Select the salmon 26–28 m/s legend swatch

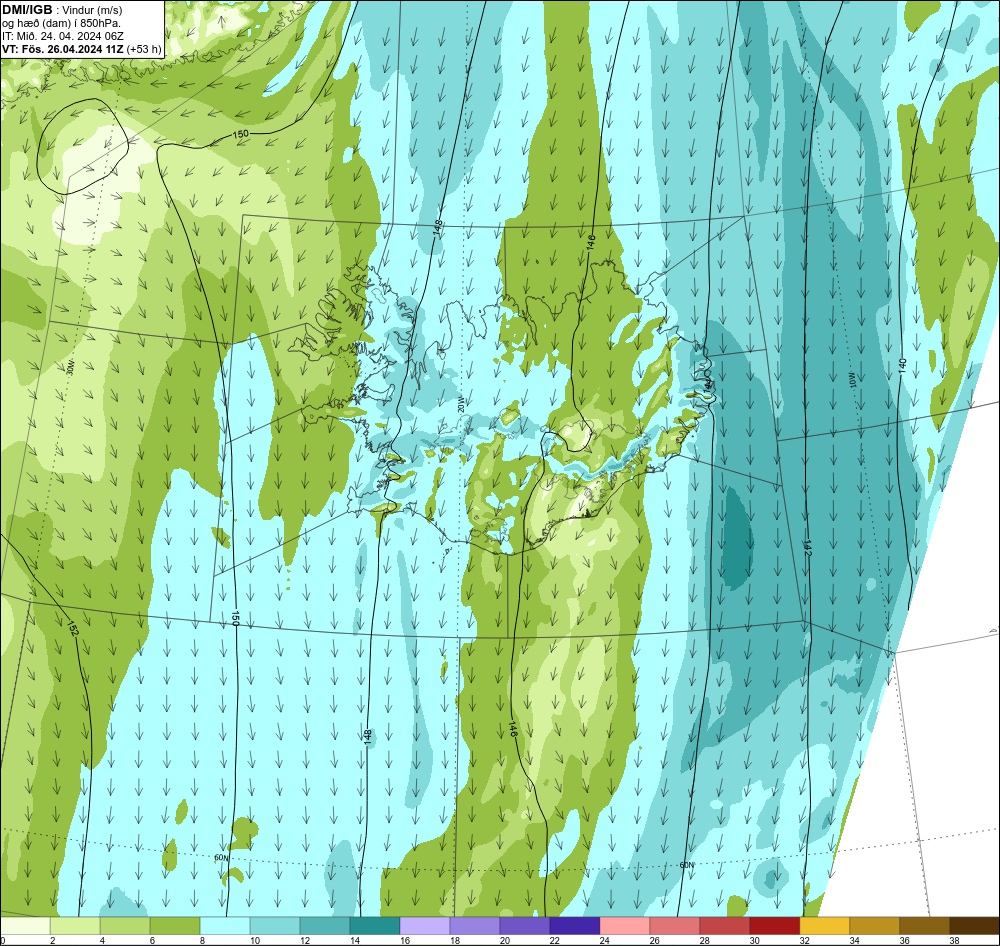(x=675, y=926)
